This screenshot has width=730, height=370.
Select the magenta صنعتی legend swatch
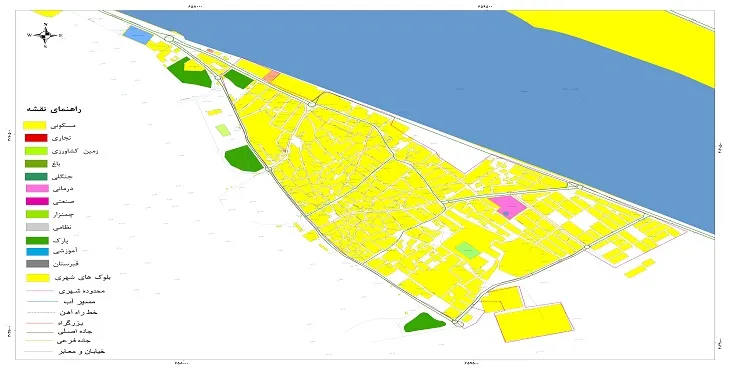[x=37, y=202]
